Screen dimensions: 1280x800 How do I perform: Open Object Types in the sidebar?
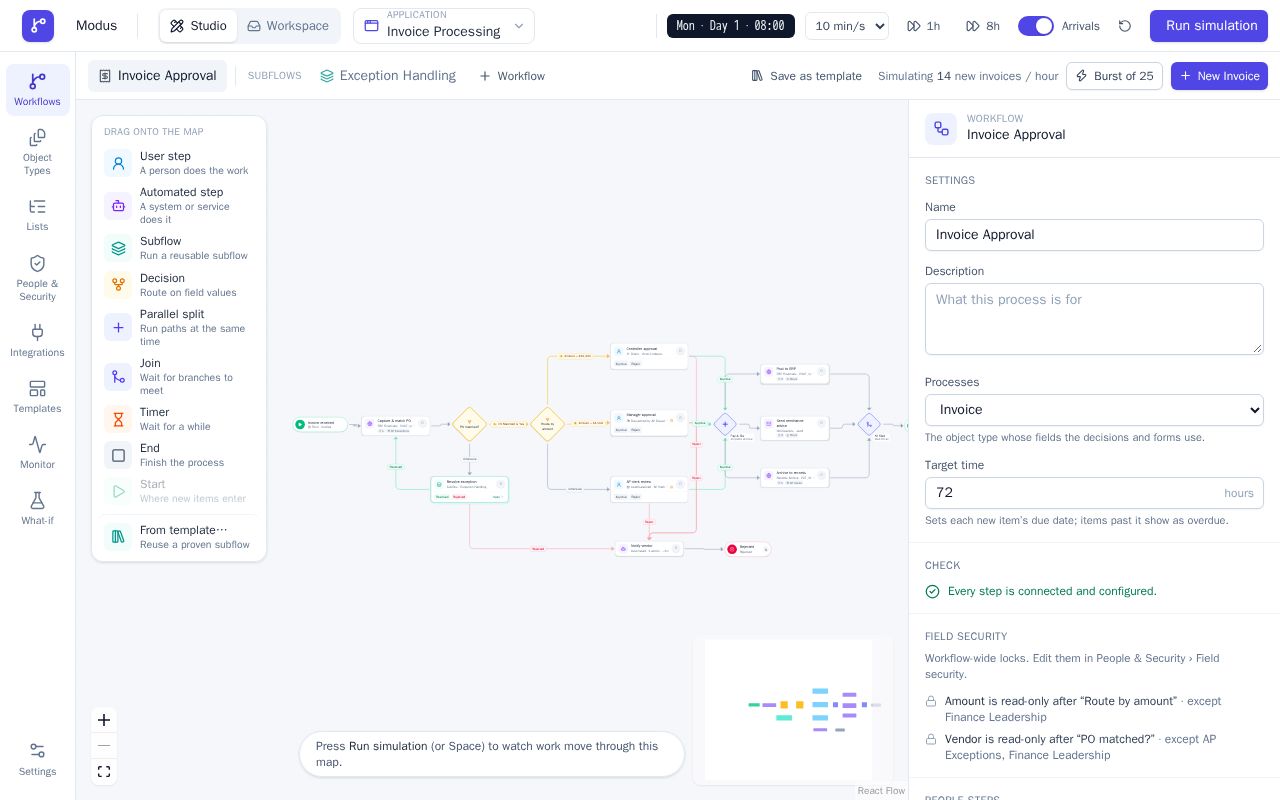38,151
